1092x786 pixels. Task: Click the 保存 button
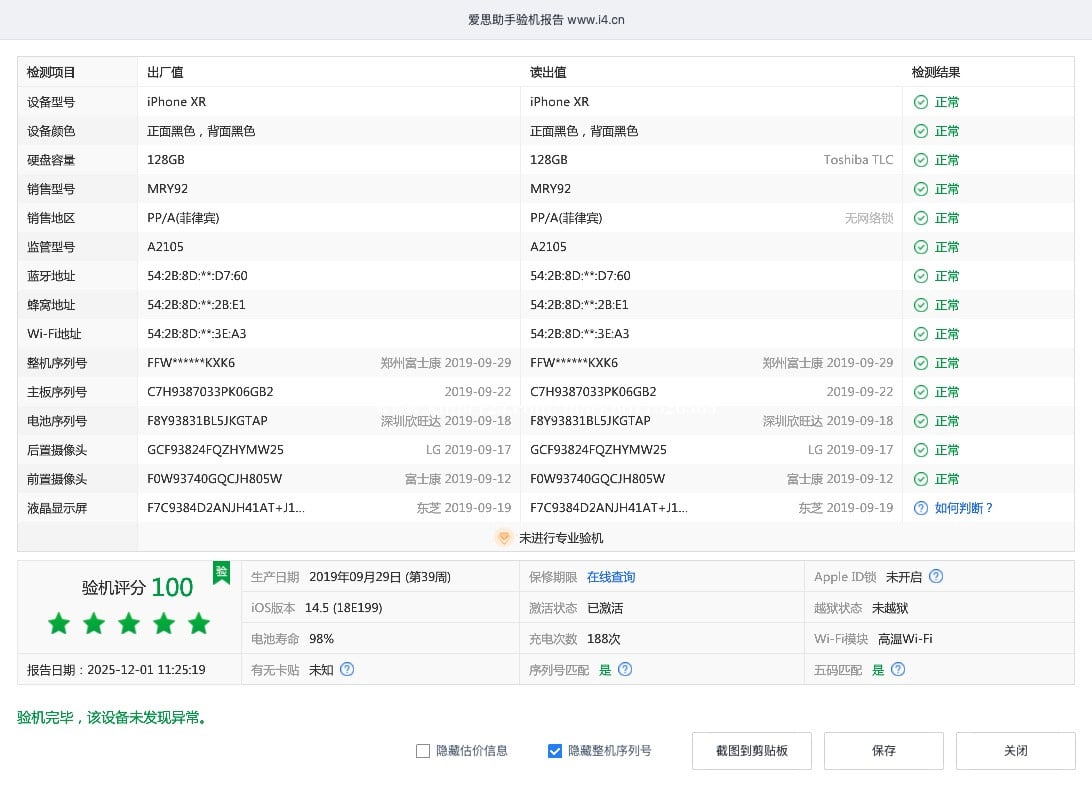883,751
